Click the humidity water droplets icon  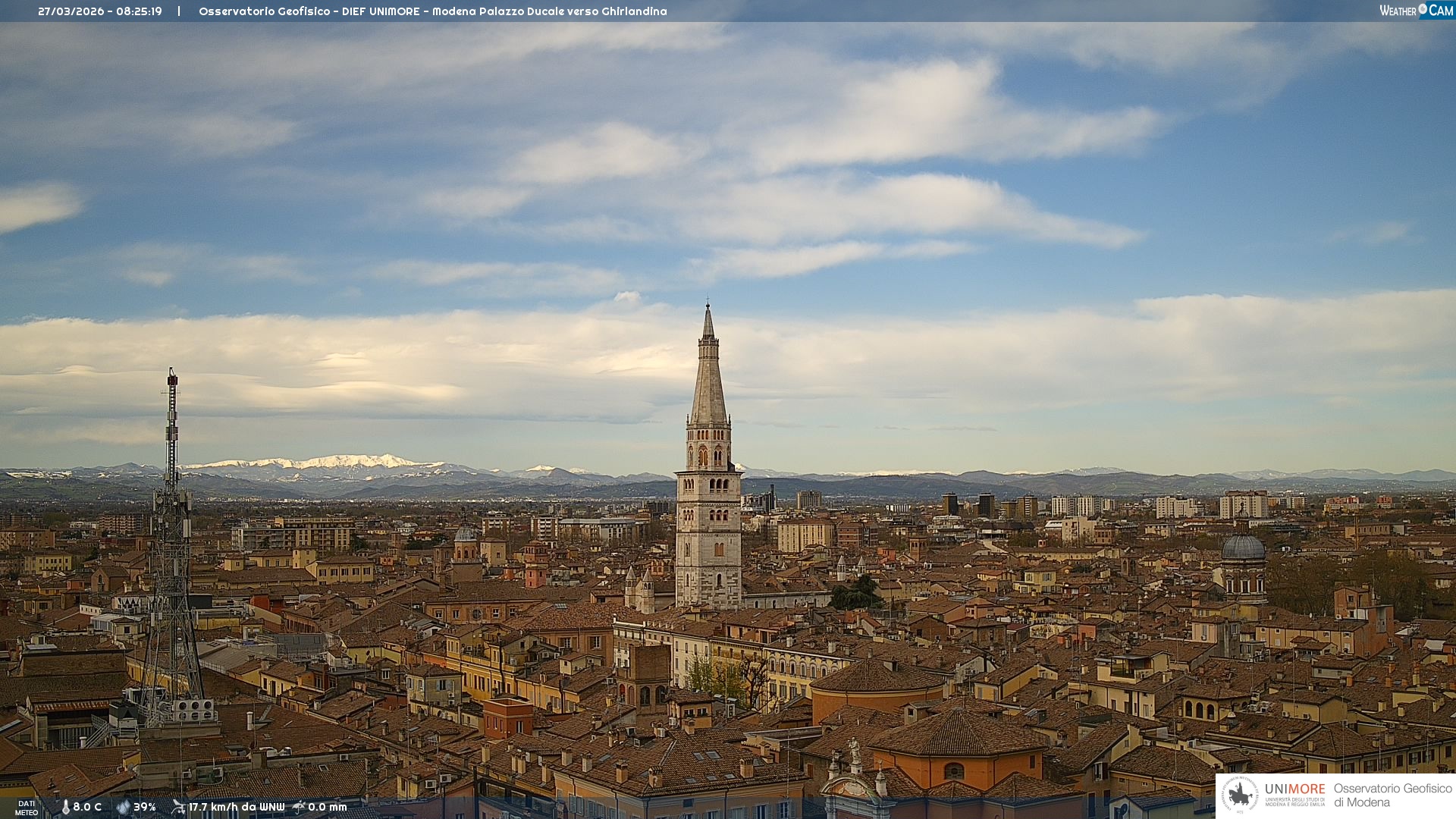coord(123,808)
